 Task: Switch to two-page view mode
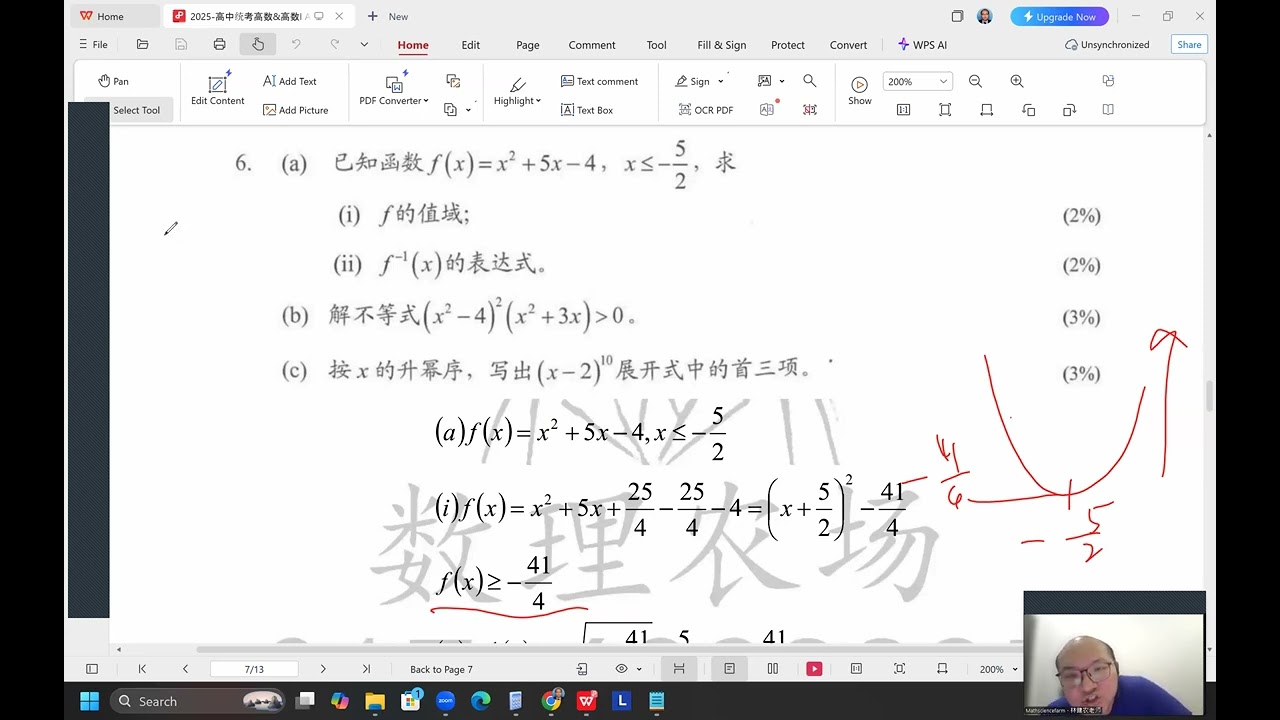772,669
